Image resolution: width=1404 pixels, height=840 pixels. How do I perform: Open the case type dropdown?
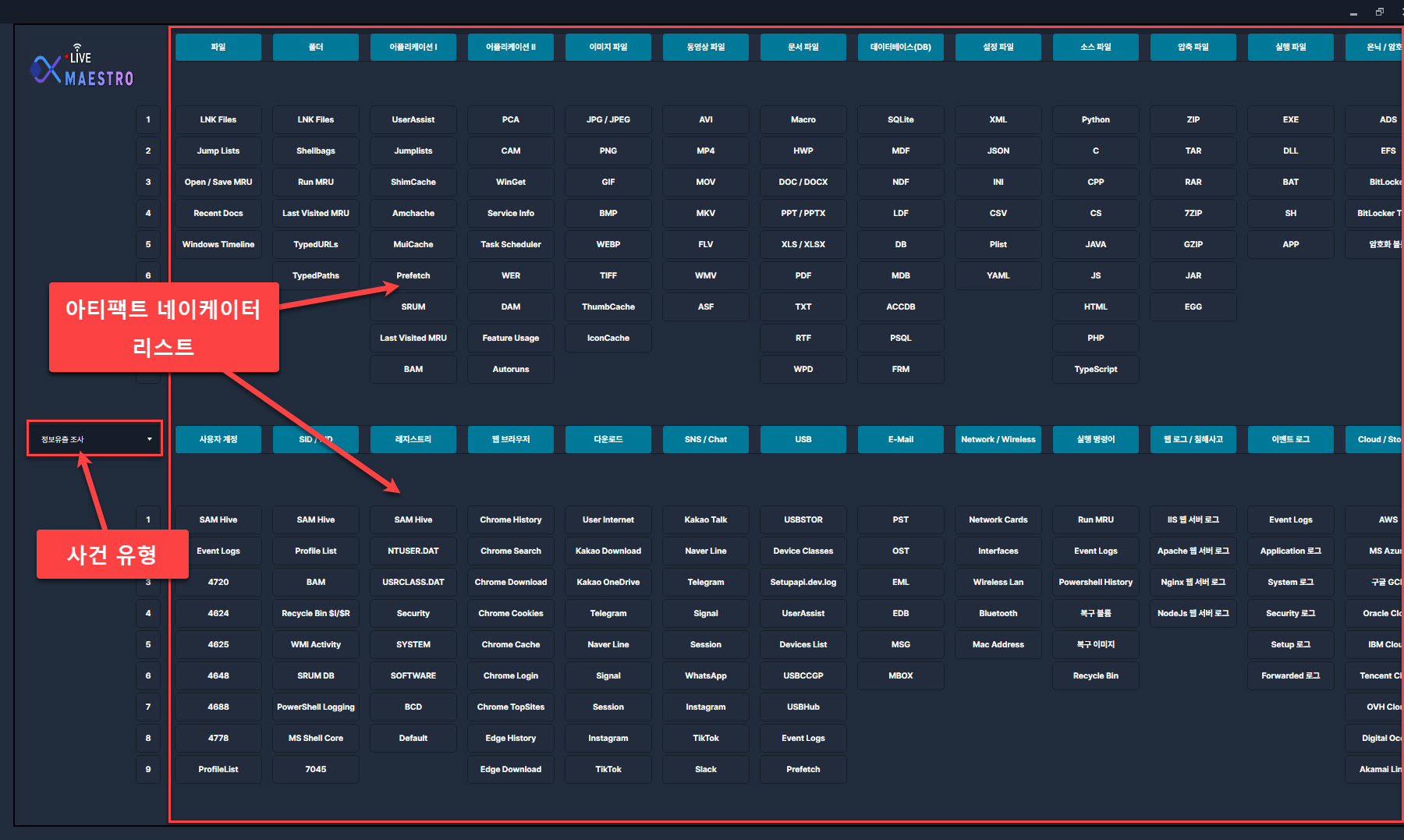click(x=94, y=439)
